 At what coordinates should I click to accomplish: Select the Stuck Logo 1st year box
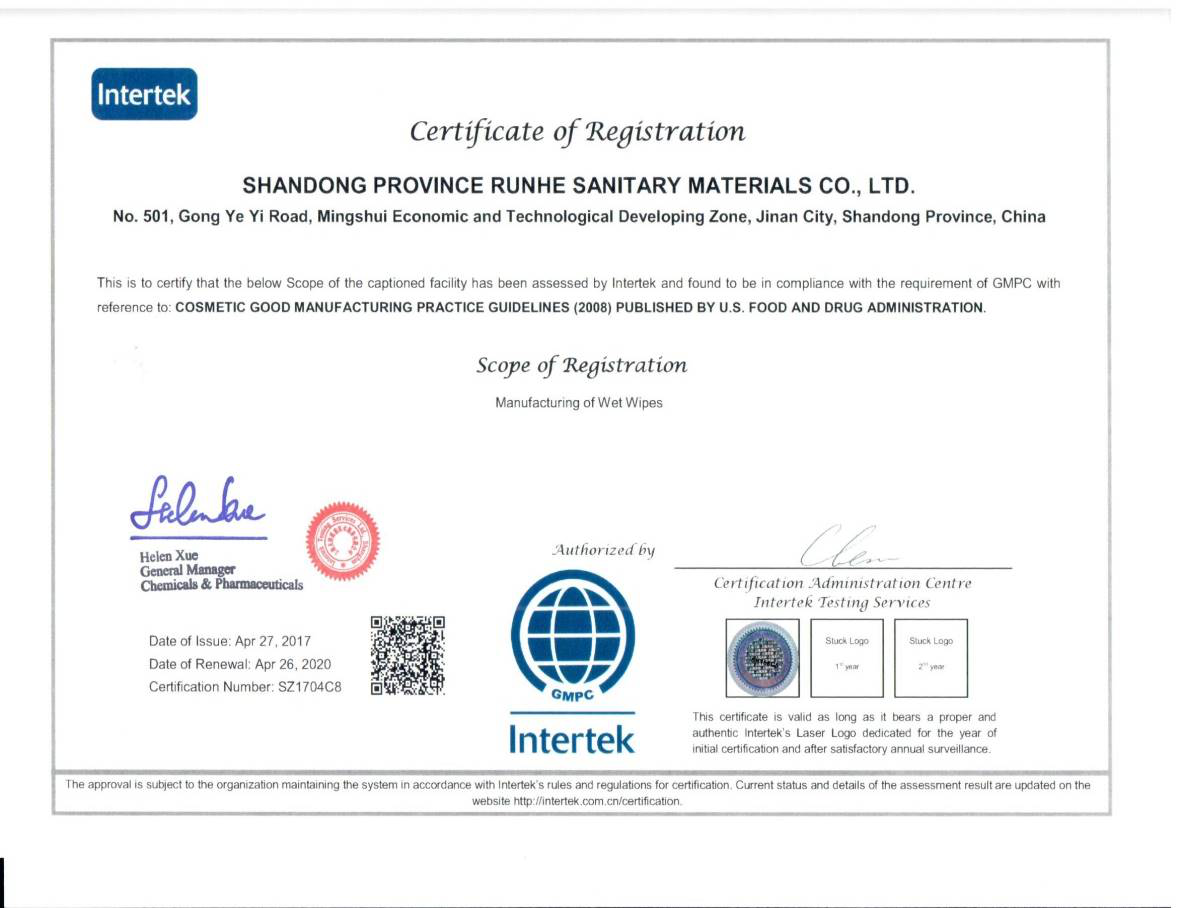point(847,658)
